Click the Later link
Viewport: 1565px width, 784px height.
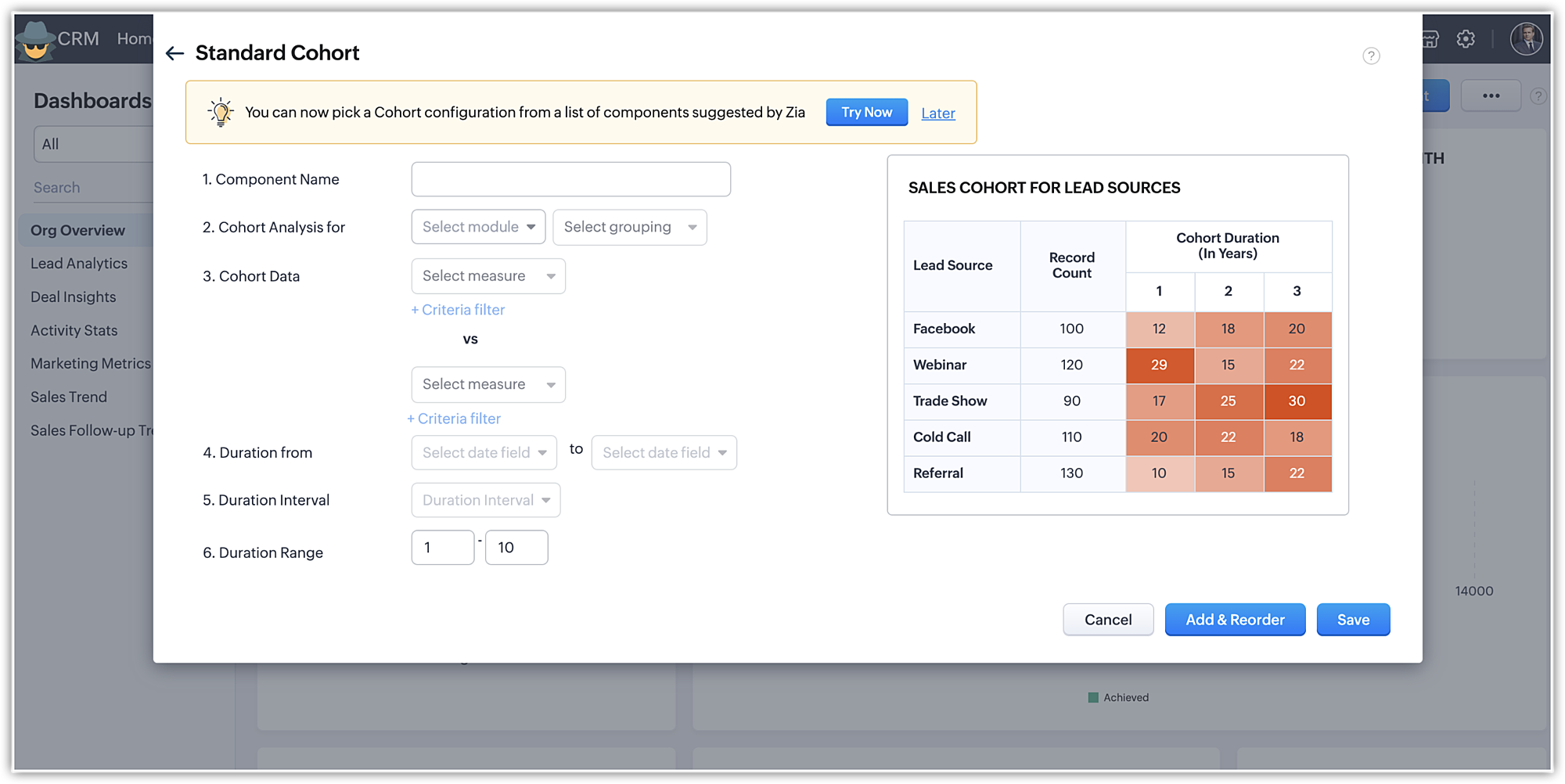937,113
